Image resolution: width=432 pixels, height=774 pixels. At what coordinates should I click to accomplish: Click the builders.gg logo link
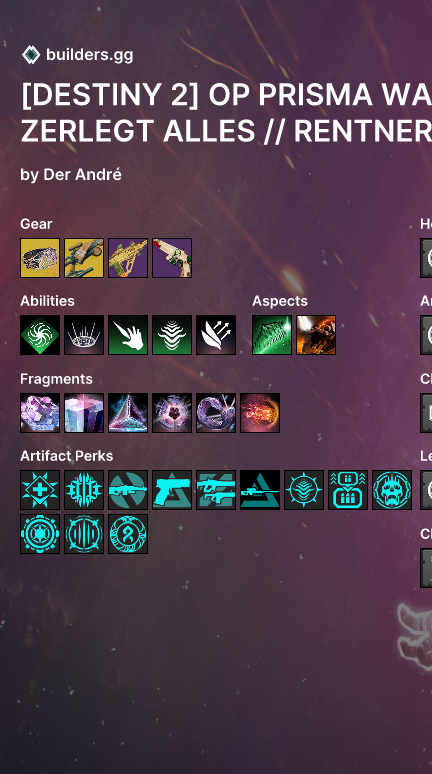click(78, 55)
